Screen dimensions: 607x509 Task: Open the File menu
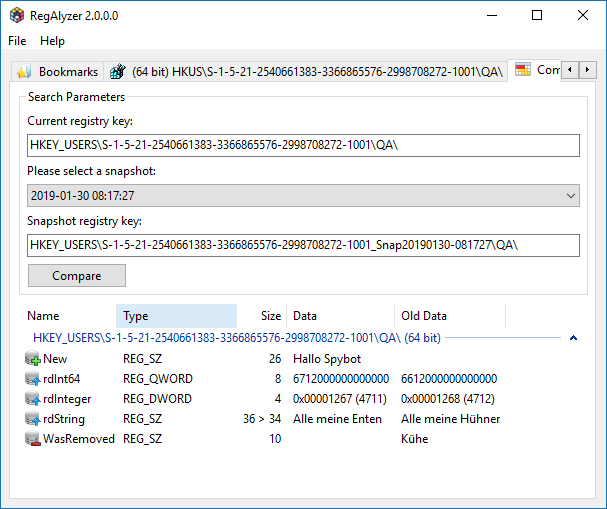[17, 41]
